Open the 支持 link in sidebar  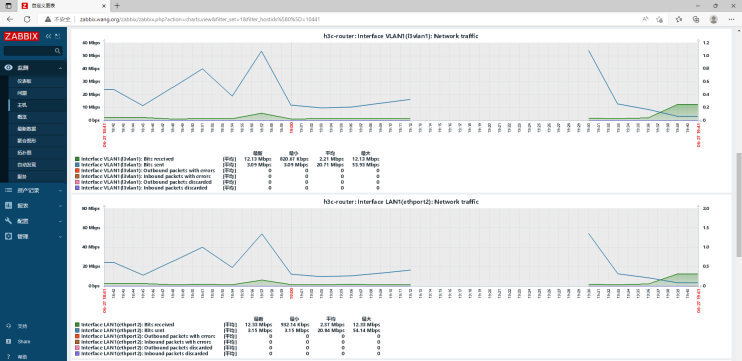[x=22, y=326]
